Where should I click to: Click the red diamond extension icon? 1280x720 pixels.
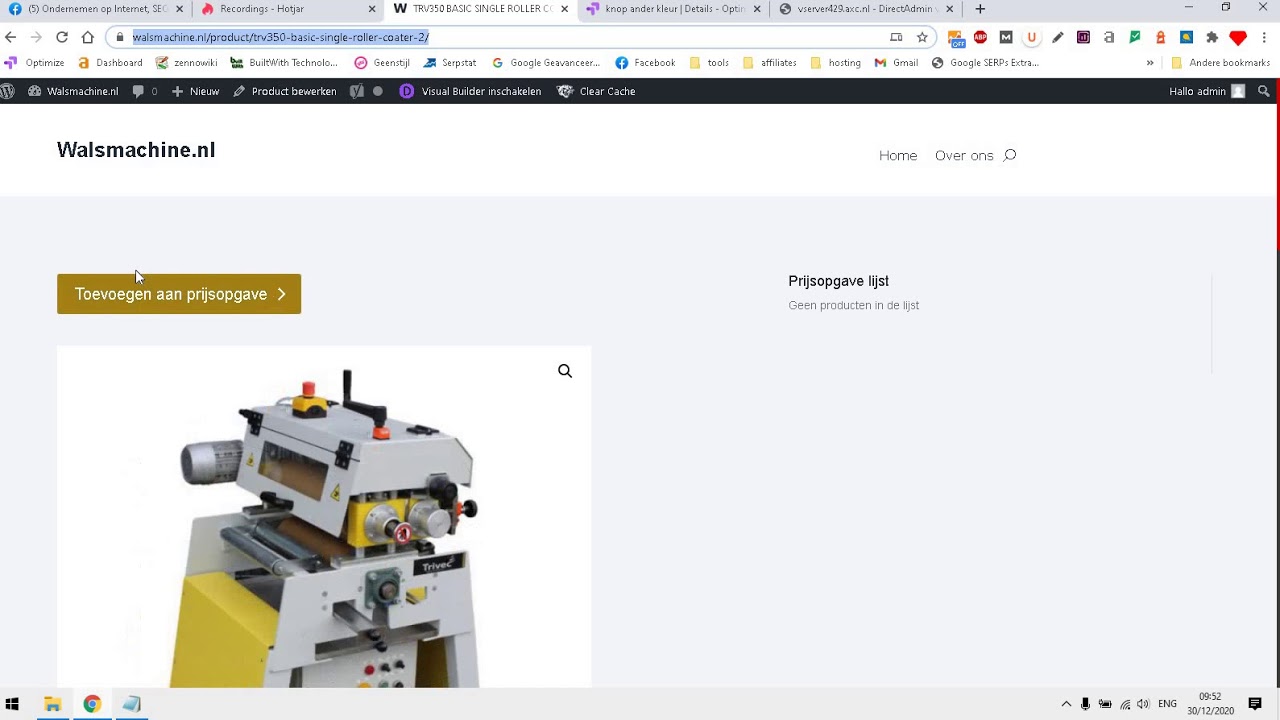tap(1238, 38)
